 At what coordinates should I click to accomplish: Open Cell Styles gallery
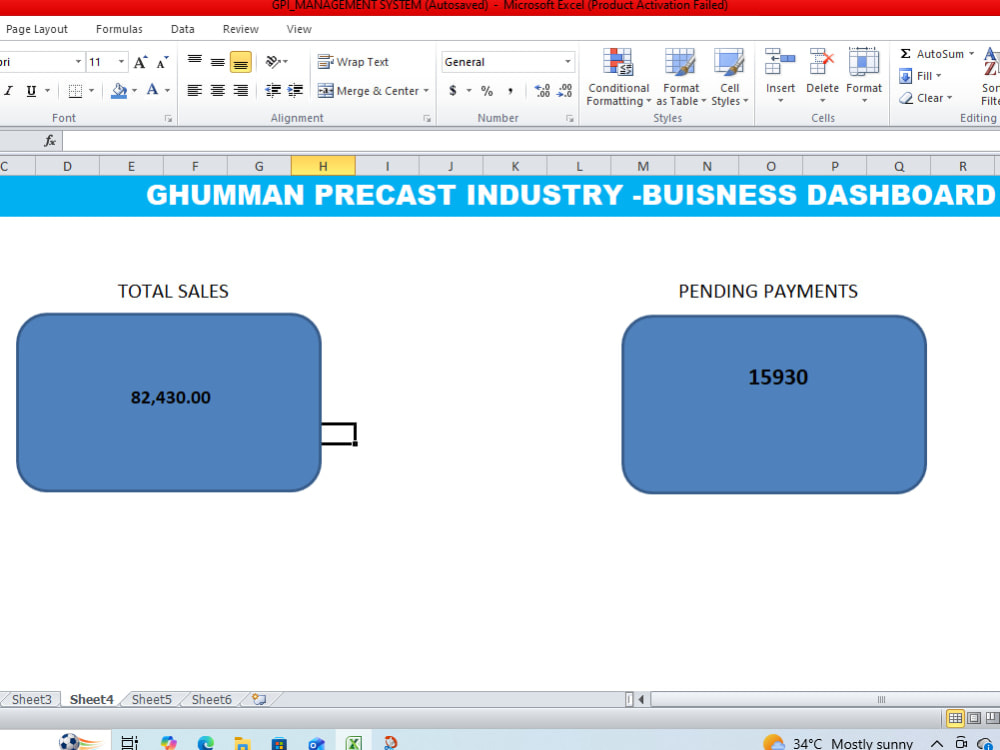point(730,77)
